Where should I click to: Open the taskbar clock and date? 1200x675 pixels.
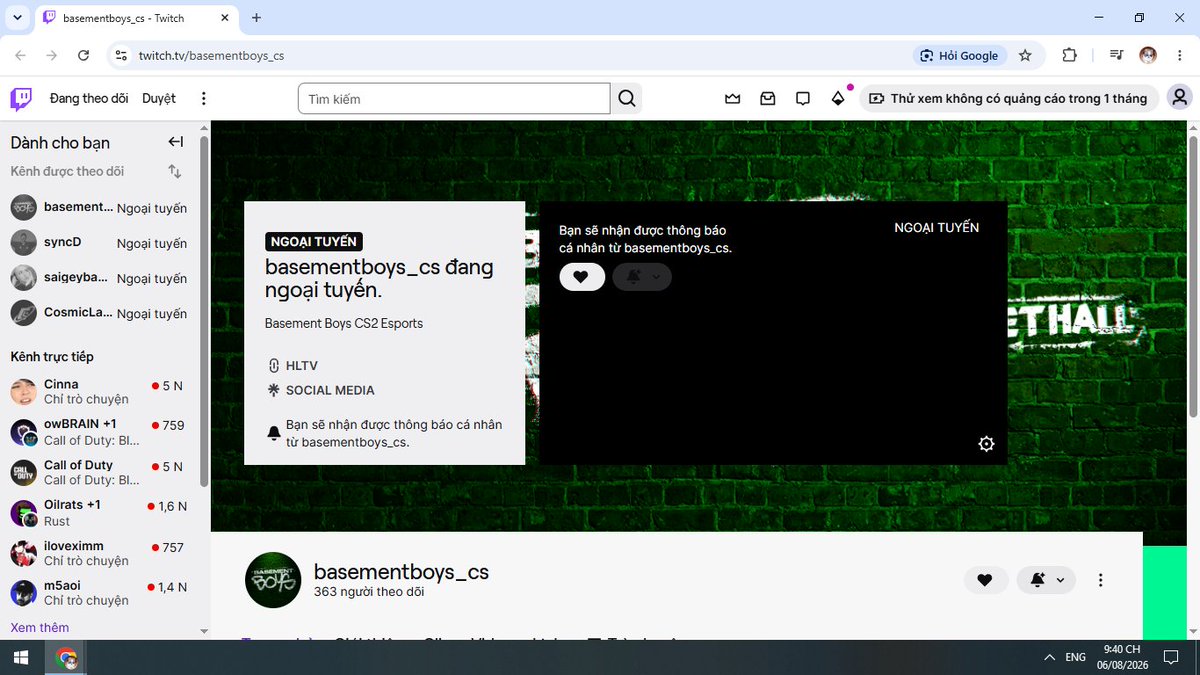click(x=1121, y=657)
